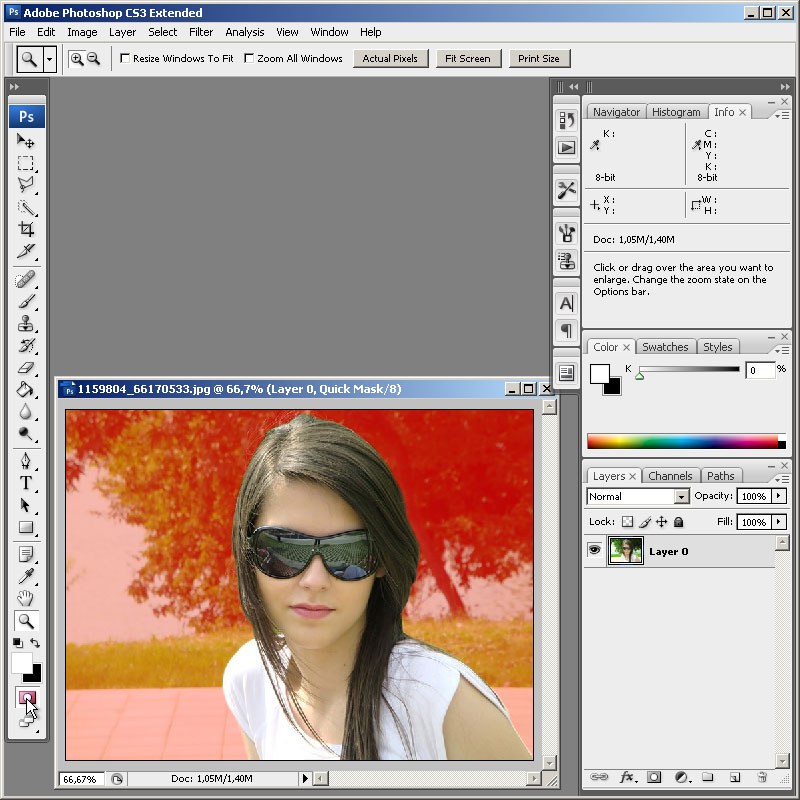Open the Paragraph panel dock icon
Viewport: 800px width, 800px height.
[566, 331]
